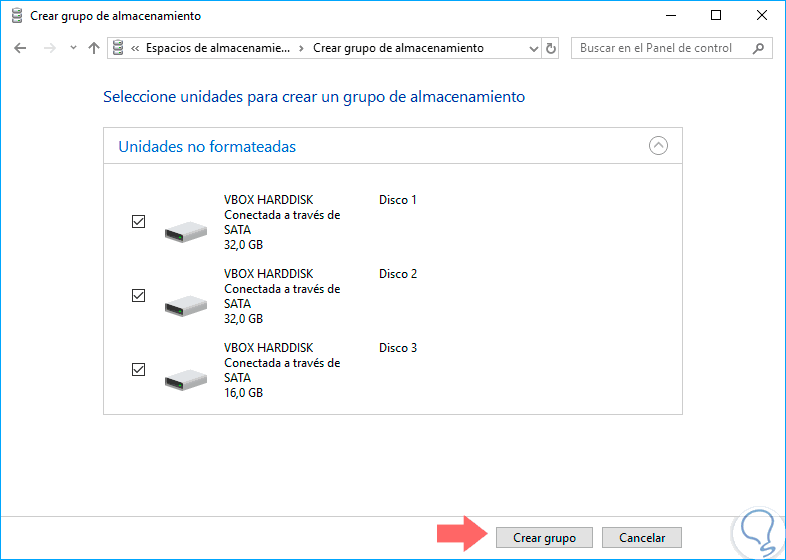Open the recent locations dropdown arrow
Screen dimensions: 786x560
tap(72, 48)
